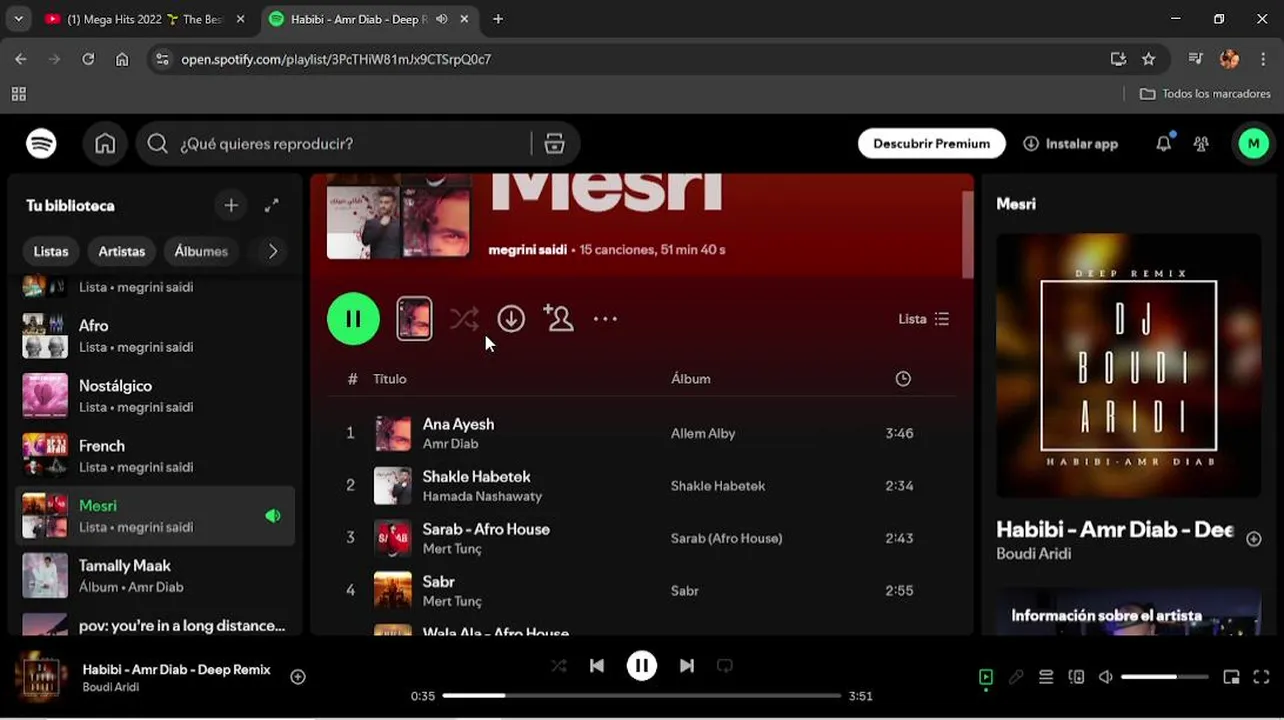
Task: Click the Instalar app button
Action: pos(1070,144)
